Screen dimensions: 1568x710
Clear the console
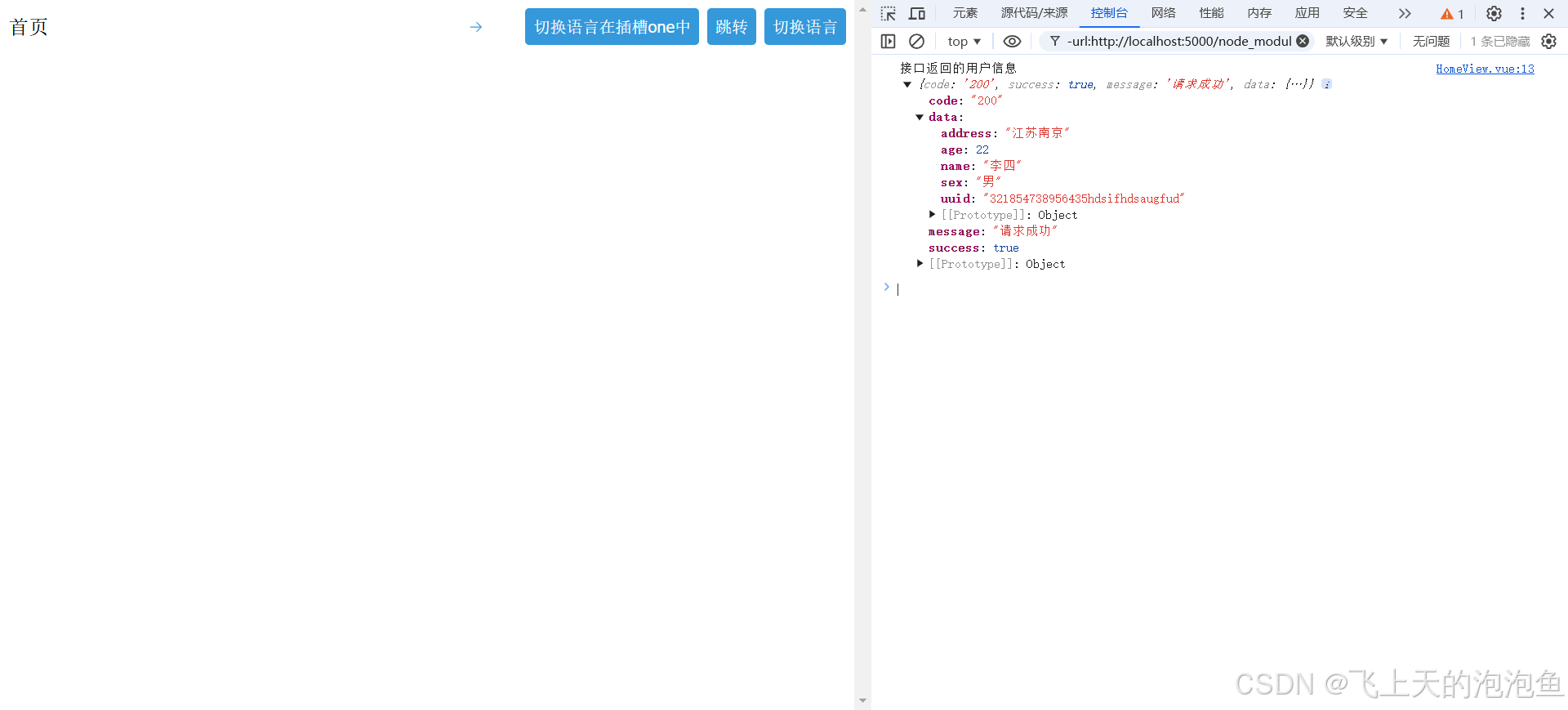[x=917, y=41]
